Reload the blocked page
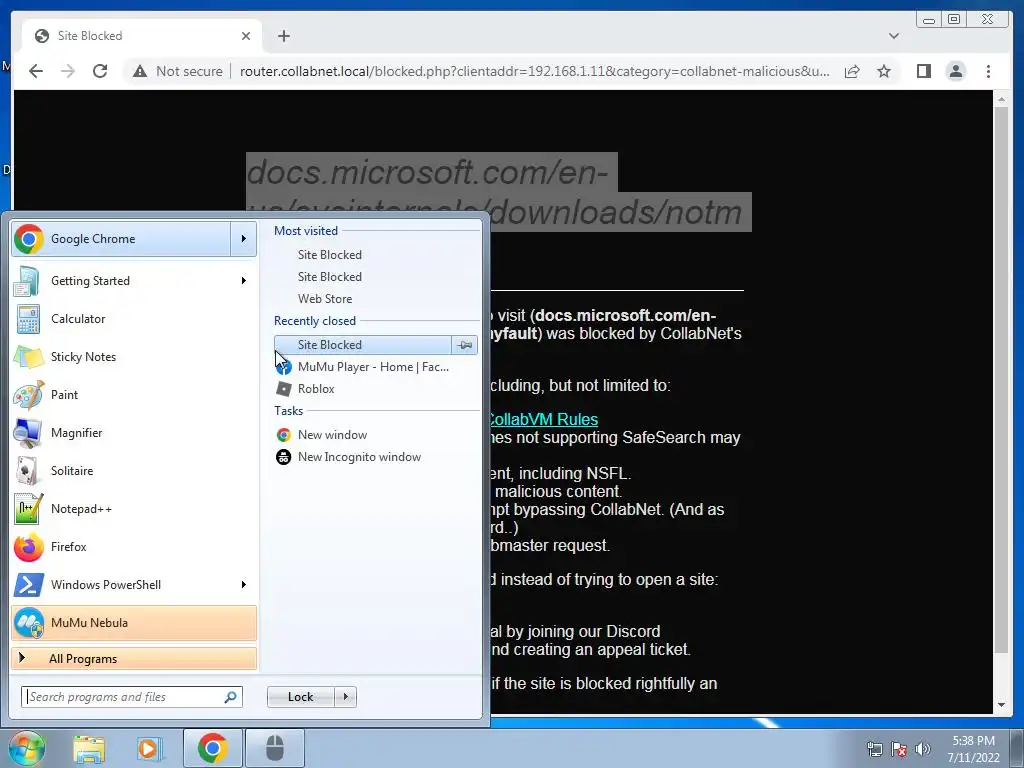 point(100,71)
